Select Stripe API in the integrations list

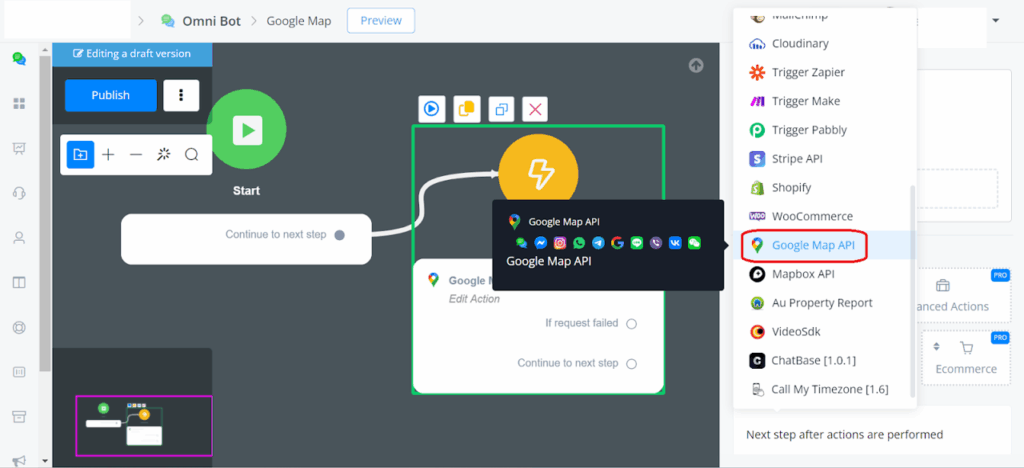pyautogui.click(x=796, y=159)
